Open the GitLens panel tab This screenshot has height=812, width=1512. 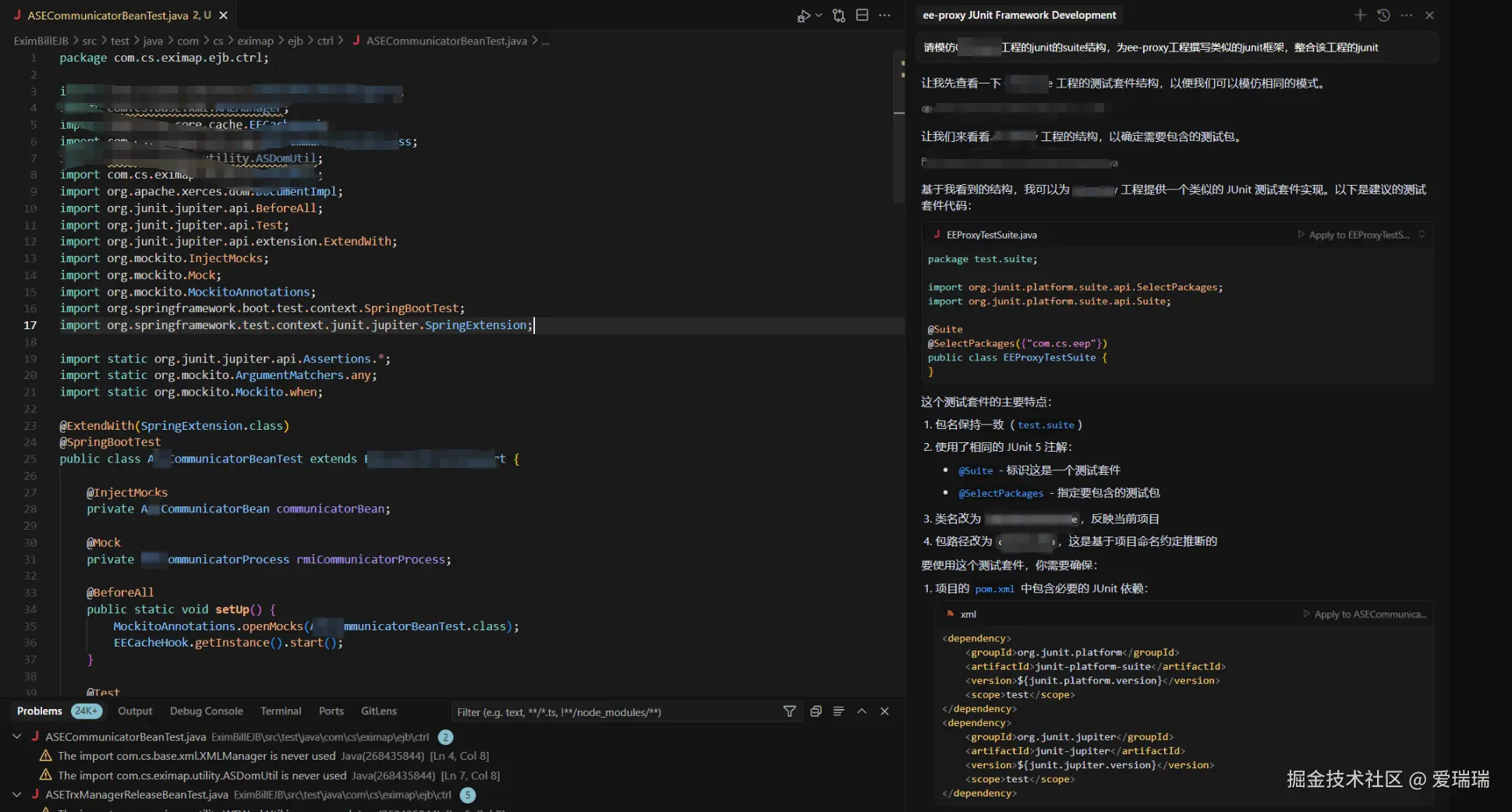click(x=379, y=711)
